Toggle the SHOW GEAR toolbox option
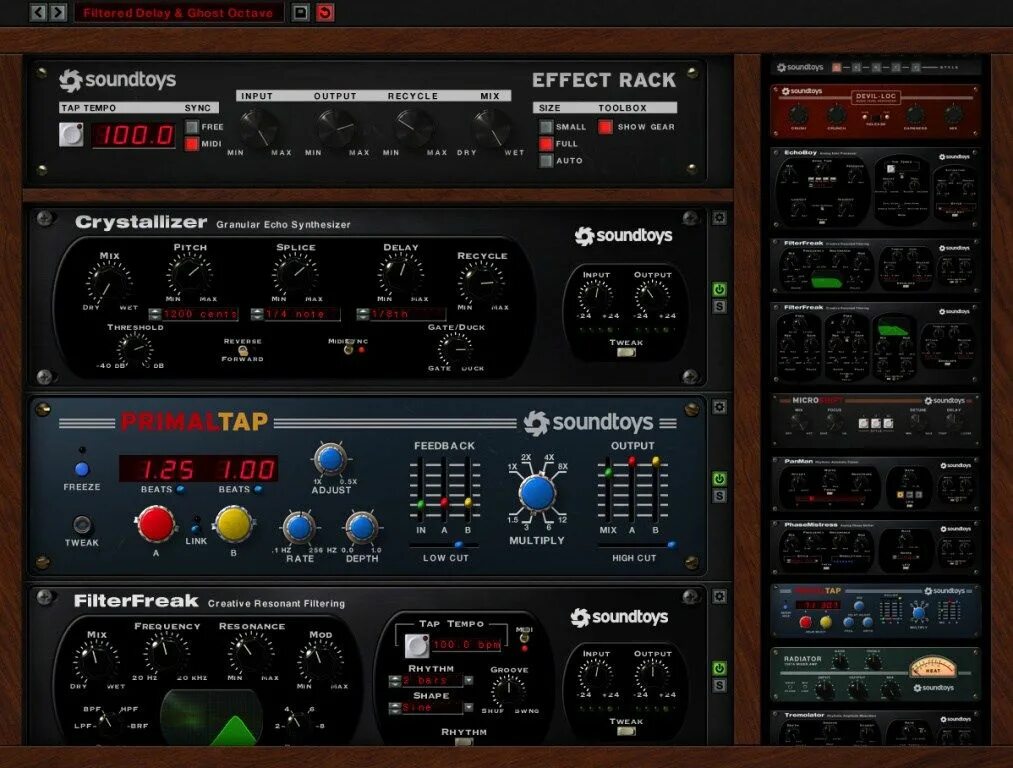The height and width of the screenshot is (768, 1013). pos(605,127)
